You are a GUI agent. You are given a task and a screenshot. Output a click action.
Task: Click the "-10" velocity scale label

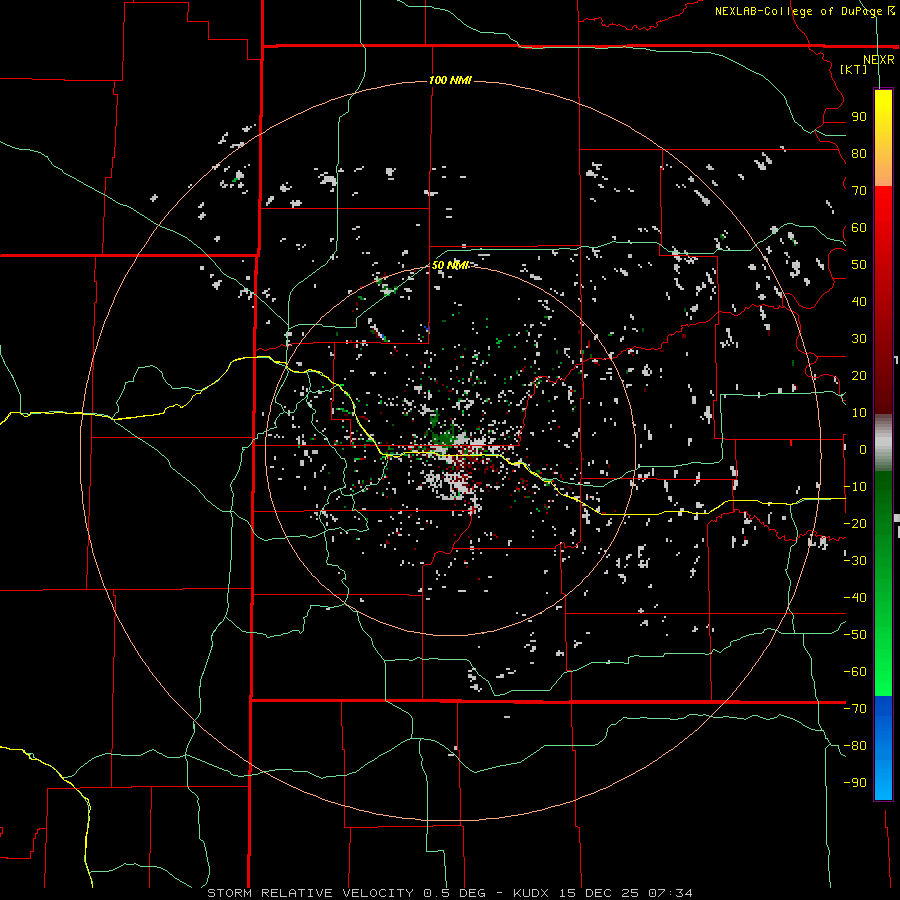point(855,487)
